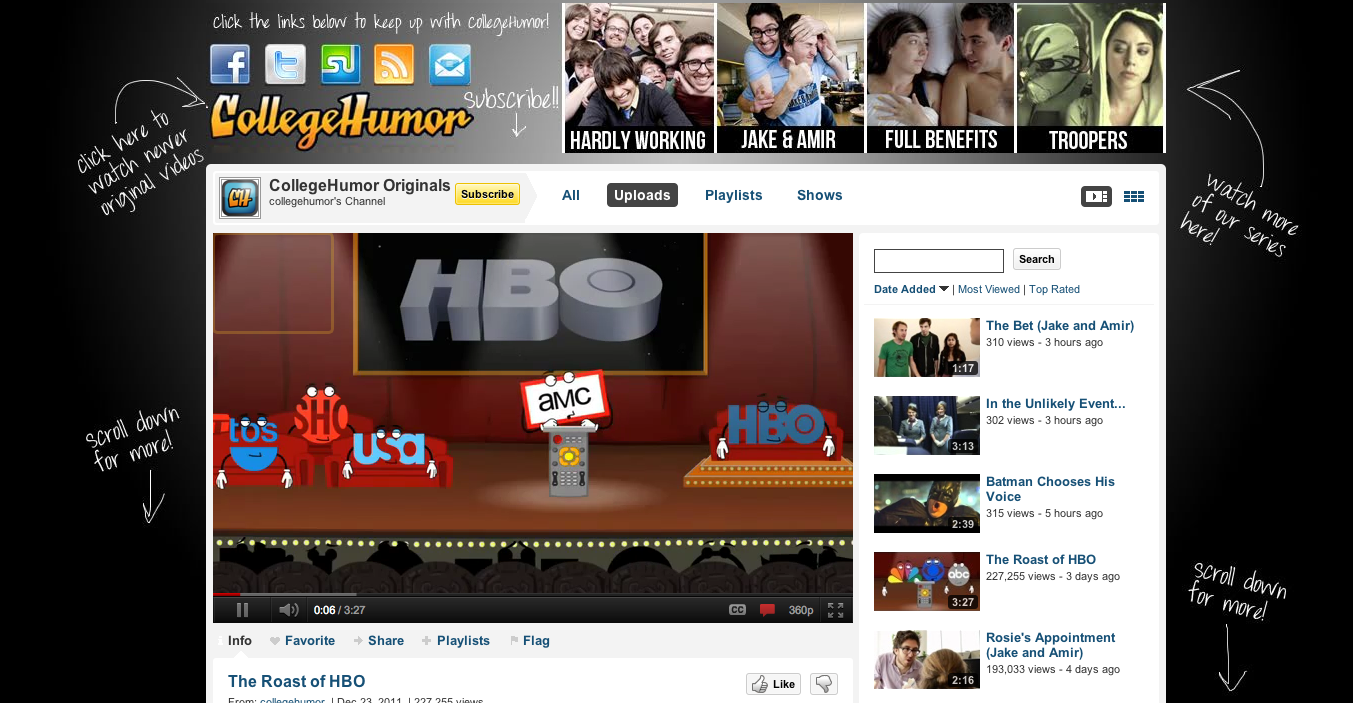The width and height of the screenshot is (1353, 703).
Task: Click the 0:06 / 3:27 time display
Action: point(339,610)
